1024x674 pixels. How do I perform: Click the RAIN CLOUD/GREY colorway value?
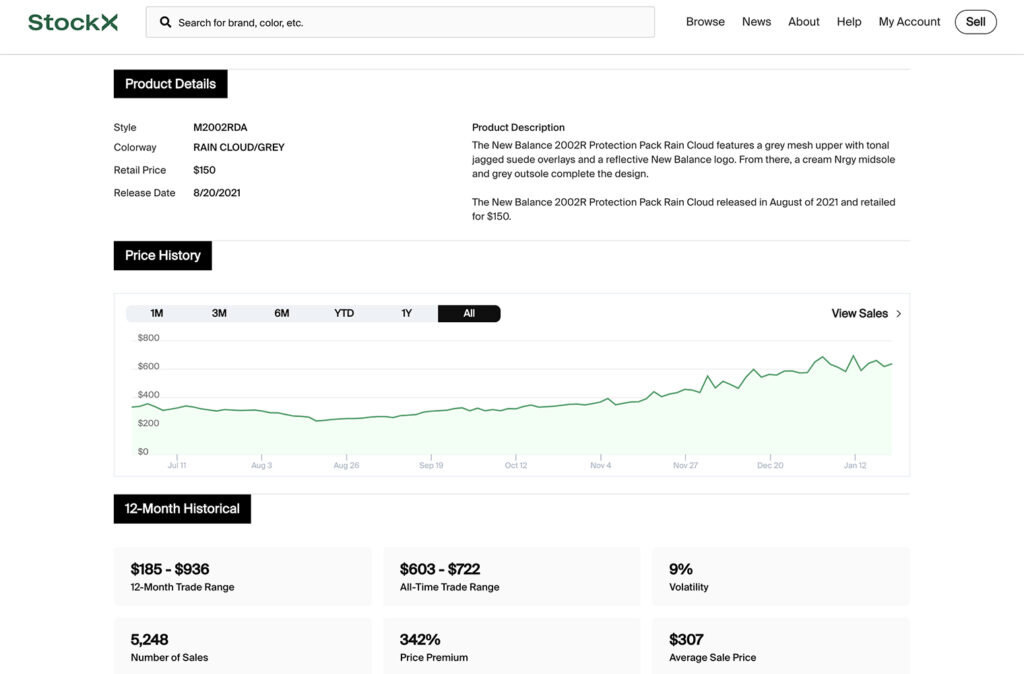click(x=238, y=148)
